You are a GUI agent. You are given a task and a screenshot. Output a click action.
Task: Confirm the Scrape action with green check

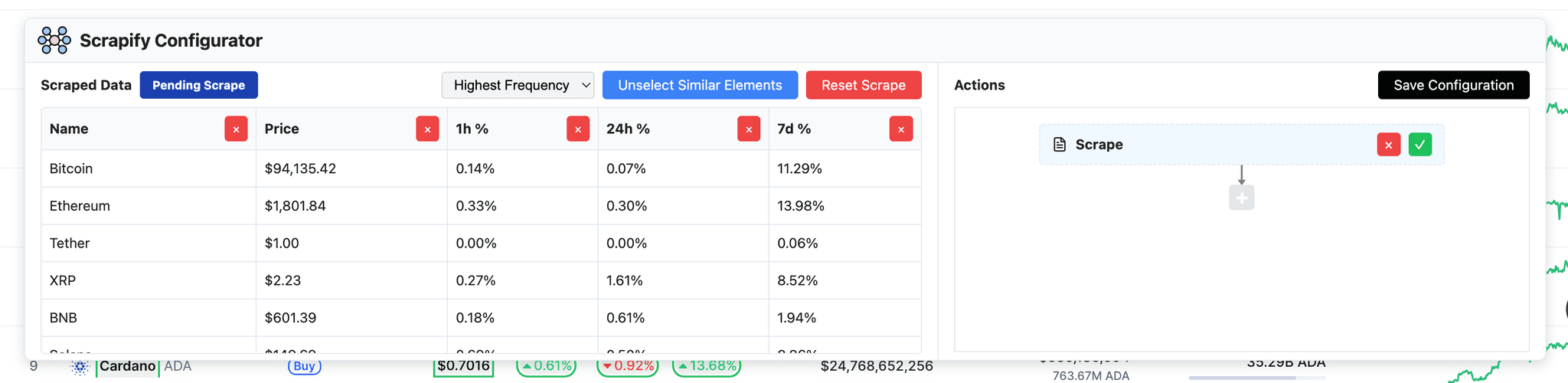(x=1420, y=145)
